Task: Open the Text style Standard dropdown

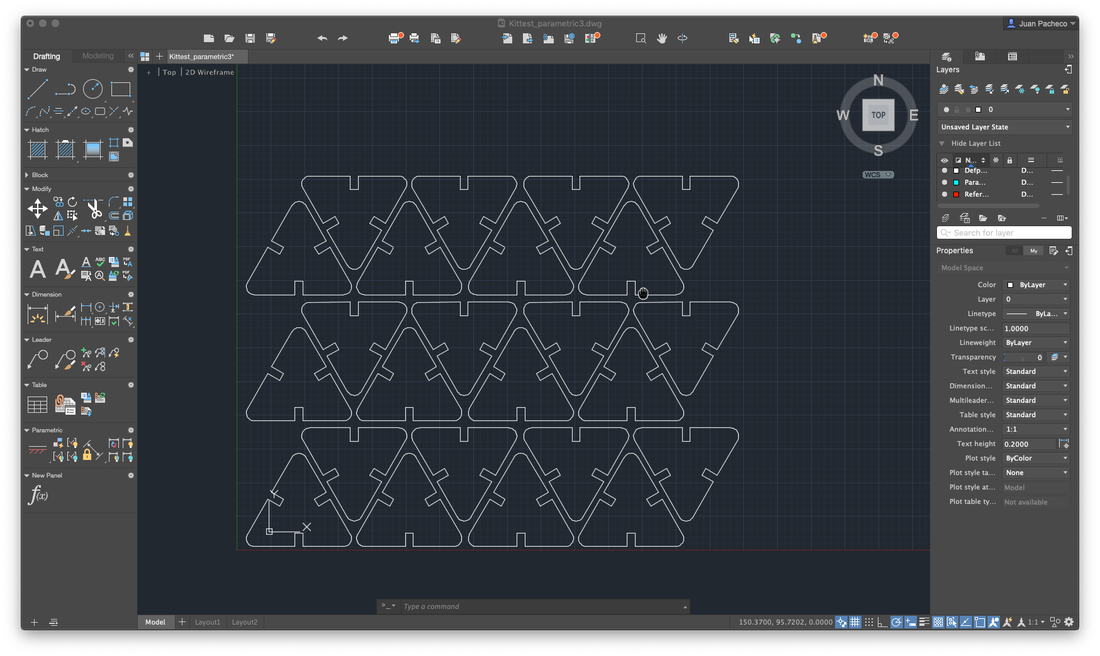Action: (1036, 371)
